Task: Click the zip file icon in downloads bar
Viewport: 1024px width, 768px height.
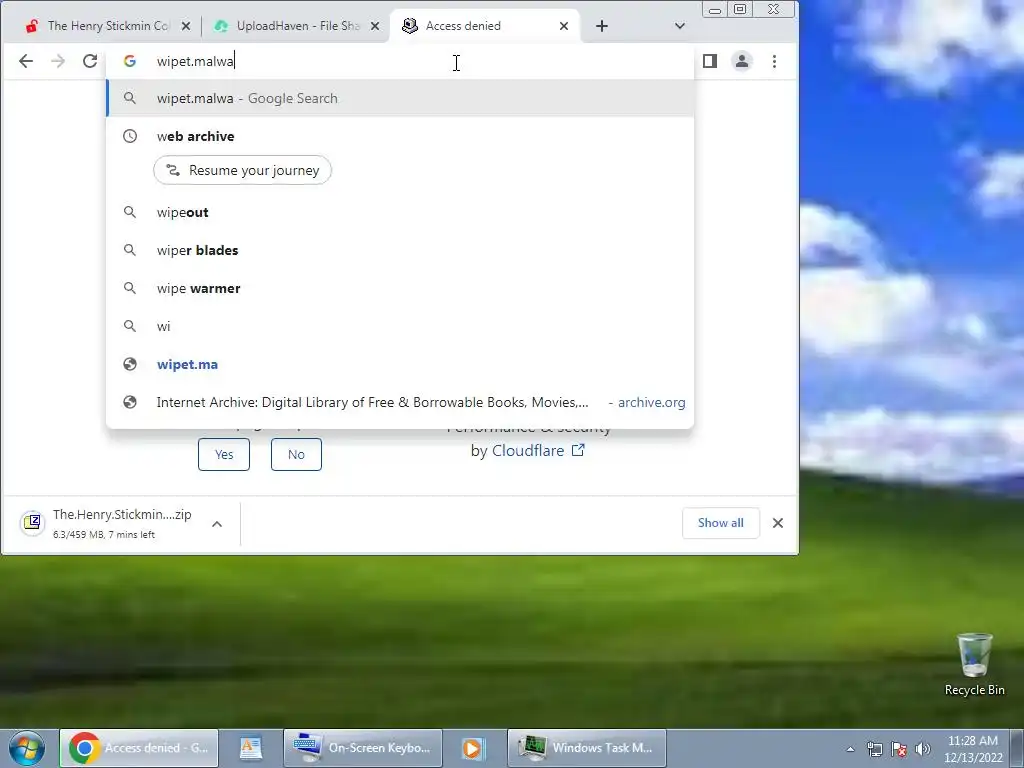Action: pyautogui.click(x=32, y=522)
